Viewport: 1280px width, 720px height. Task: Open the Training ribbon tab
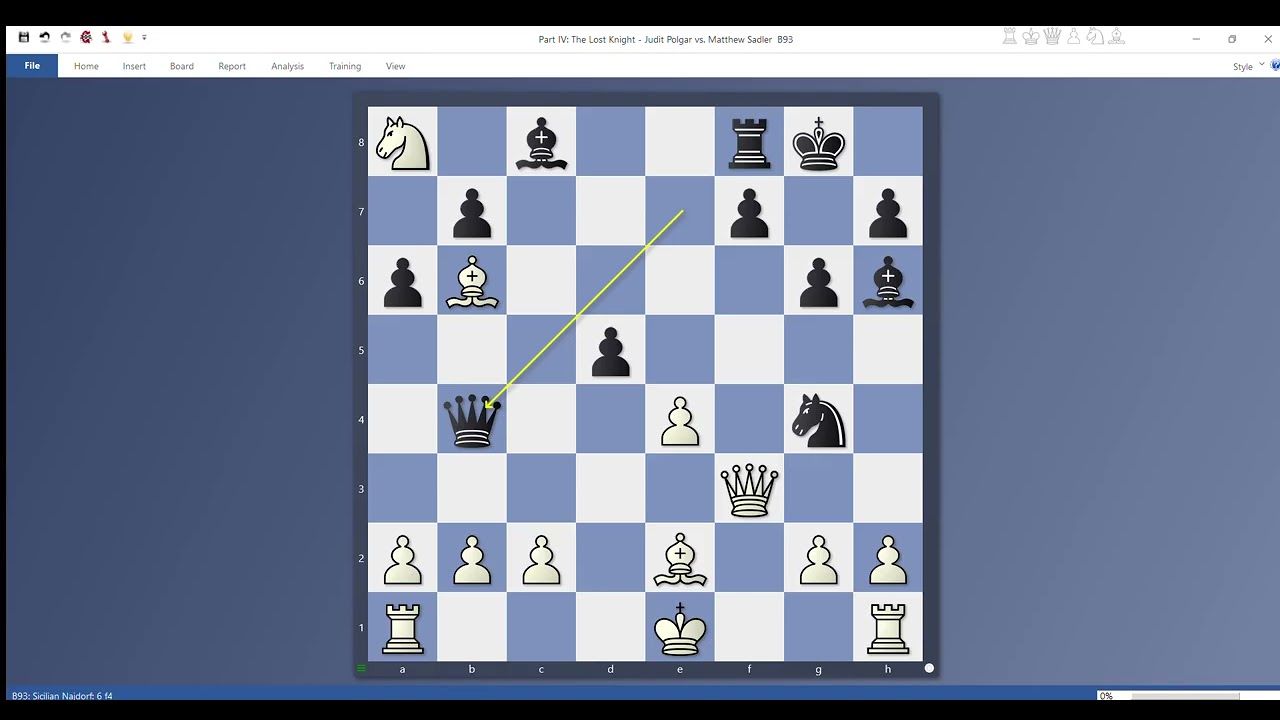(345, 66)
